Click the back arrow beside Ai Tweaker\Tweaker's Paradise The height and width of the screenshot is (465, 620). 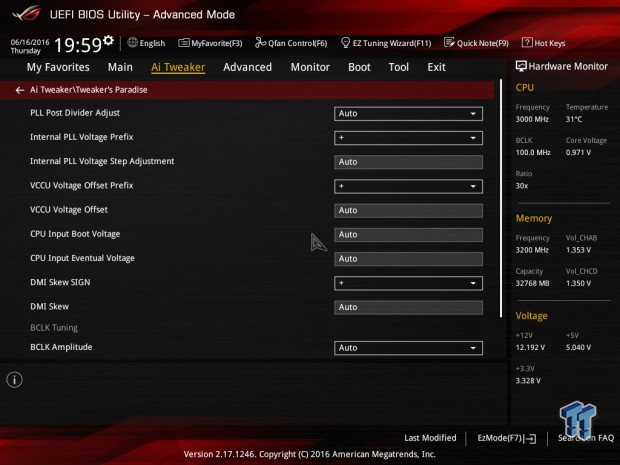pyautogui.click(x=19, y=90)
